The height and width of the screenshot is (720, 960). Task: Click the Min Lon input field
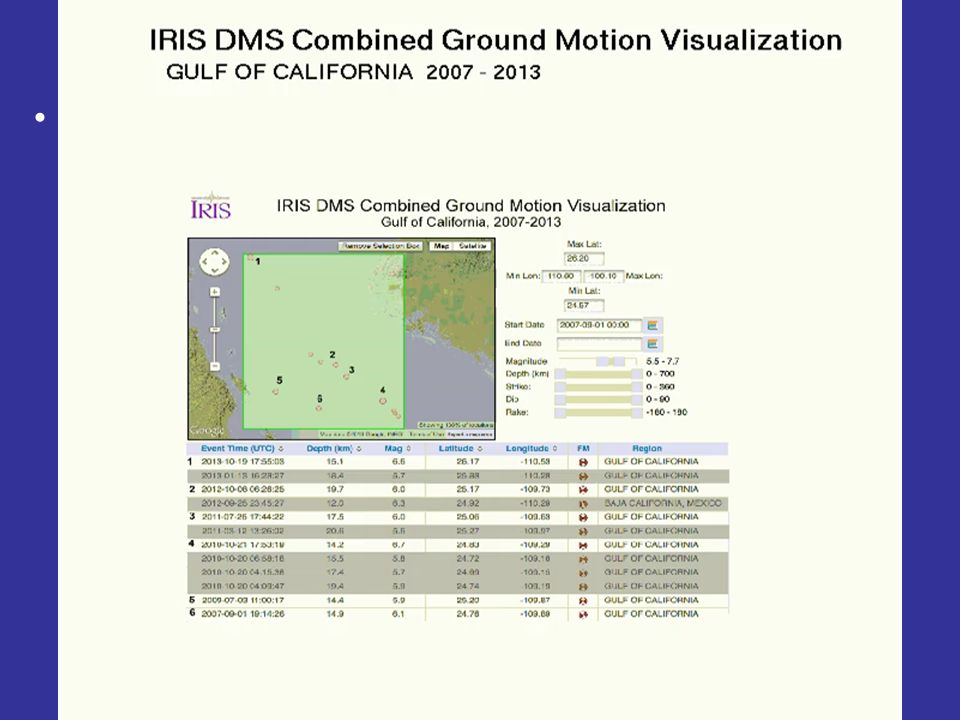(x=561, y=276)
